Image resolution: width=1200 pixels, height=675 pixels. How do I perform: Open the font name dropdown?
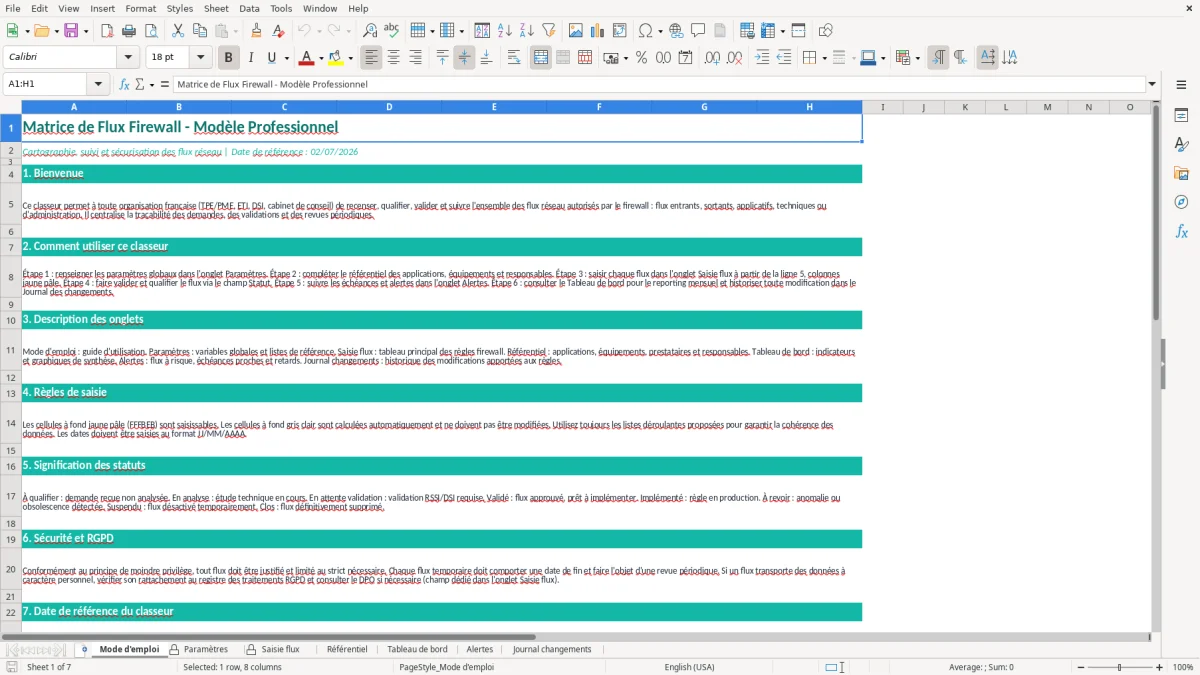128,58
